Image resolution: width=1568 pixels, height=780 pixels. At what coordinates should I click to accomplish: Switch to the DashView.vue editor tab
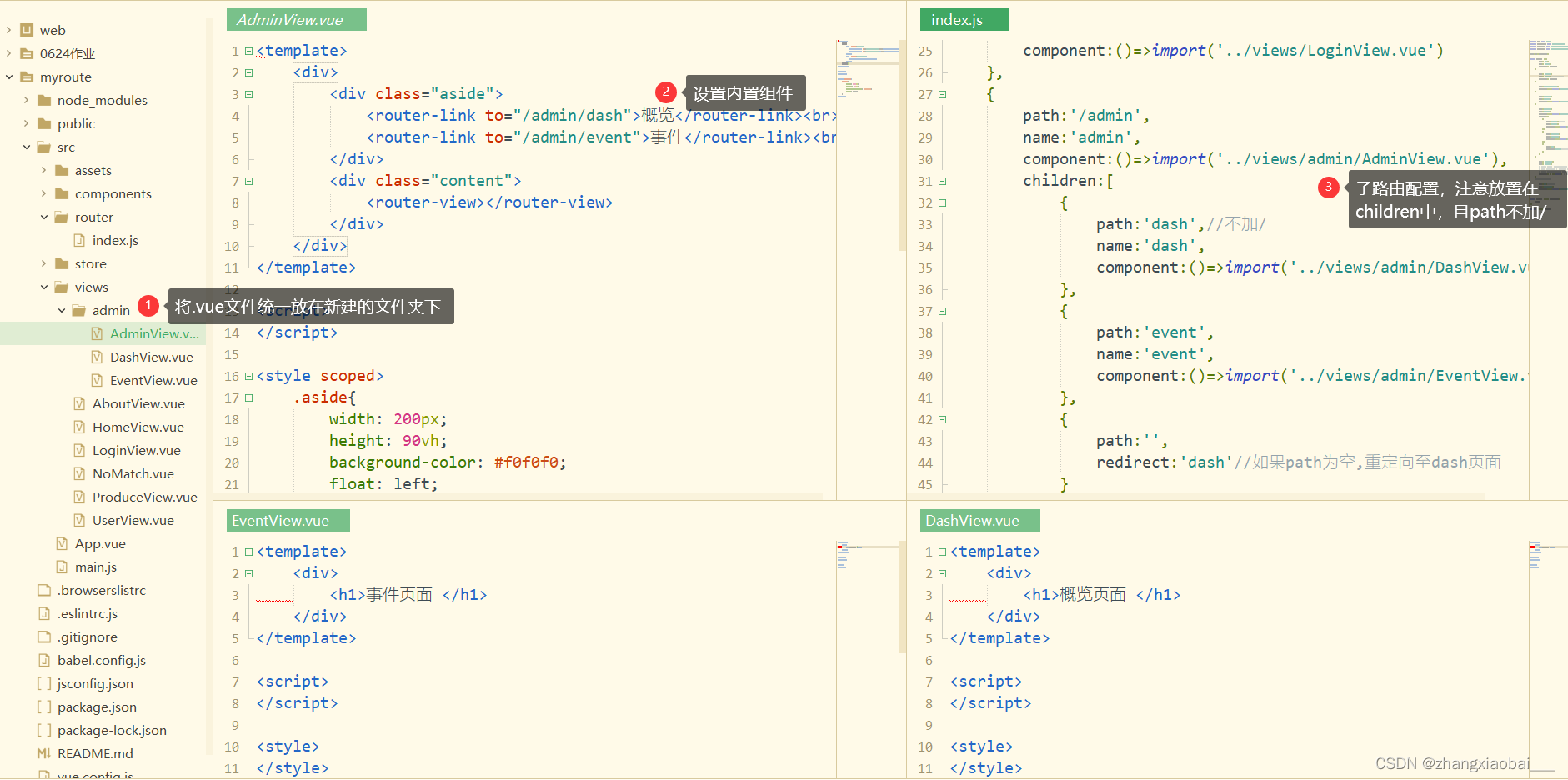(x=979, y=521)
